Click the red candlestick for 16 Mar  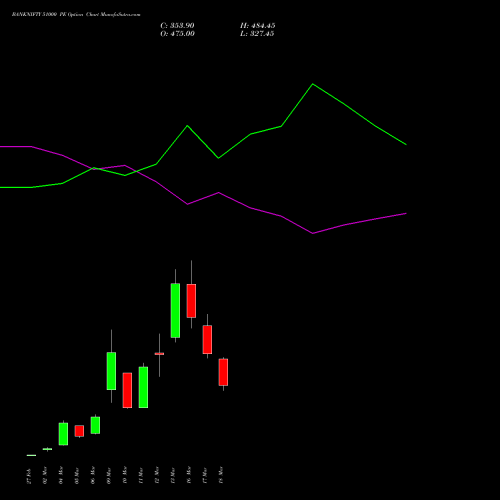click(191, 301)
